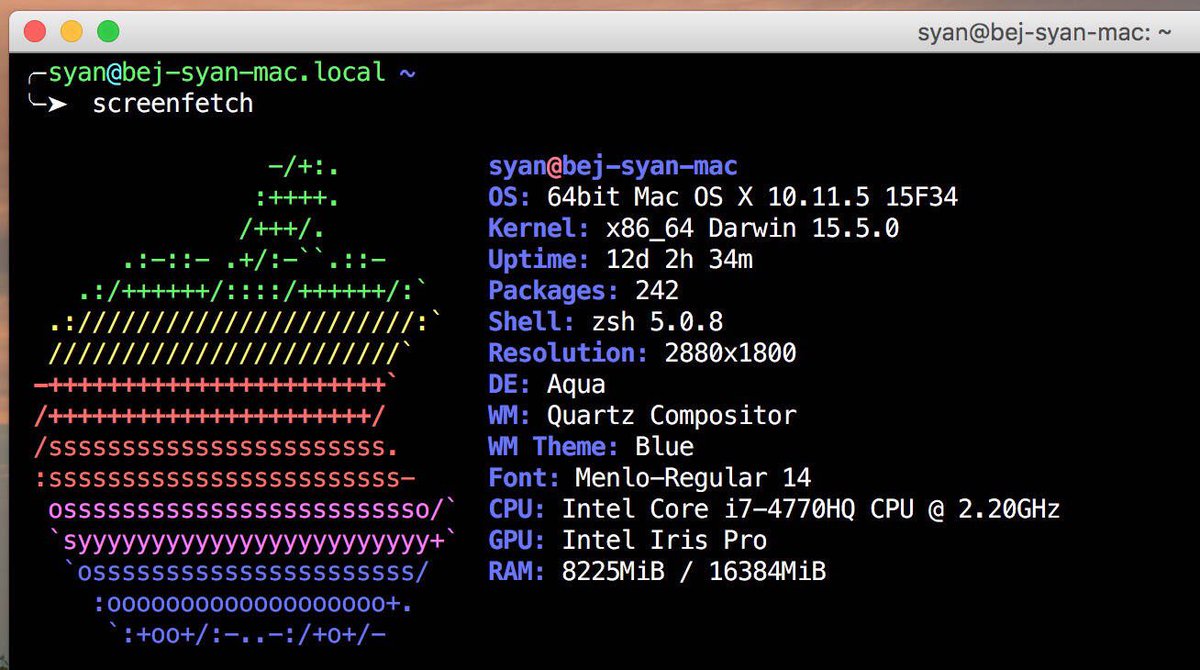Viewport: 1200px width, 670px height.
Task: Select the WM value Quartz Compositor
Action: [x=671, y=415]
